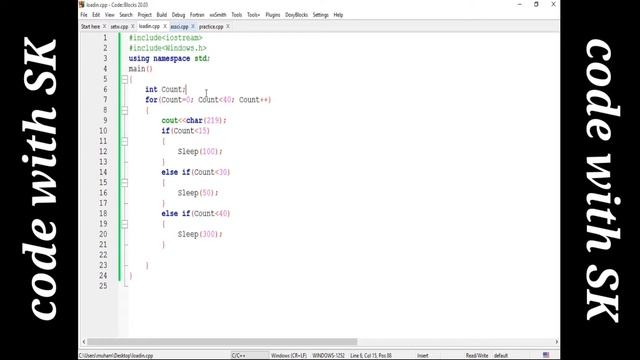Close the practice.cpp tab
This screenshot has width=640, height=360.
tap(228, 27)
